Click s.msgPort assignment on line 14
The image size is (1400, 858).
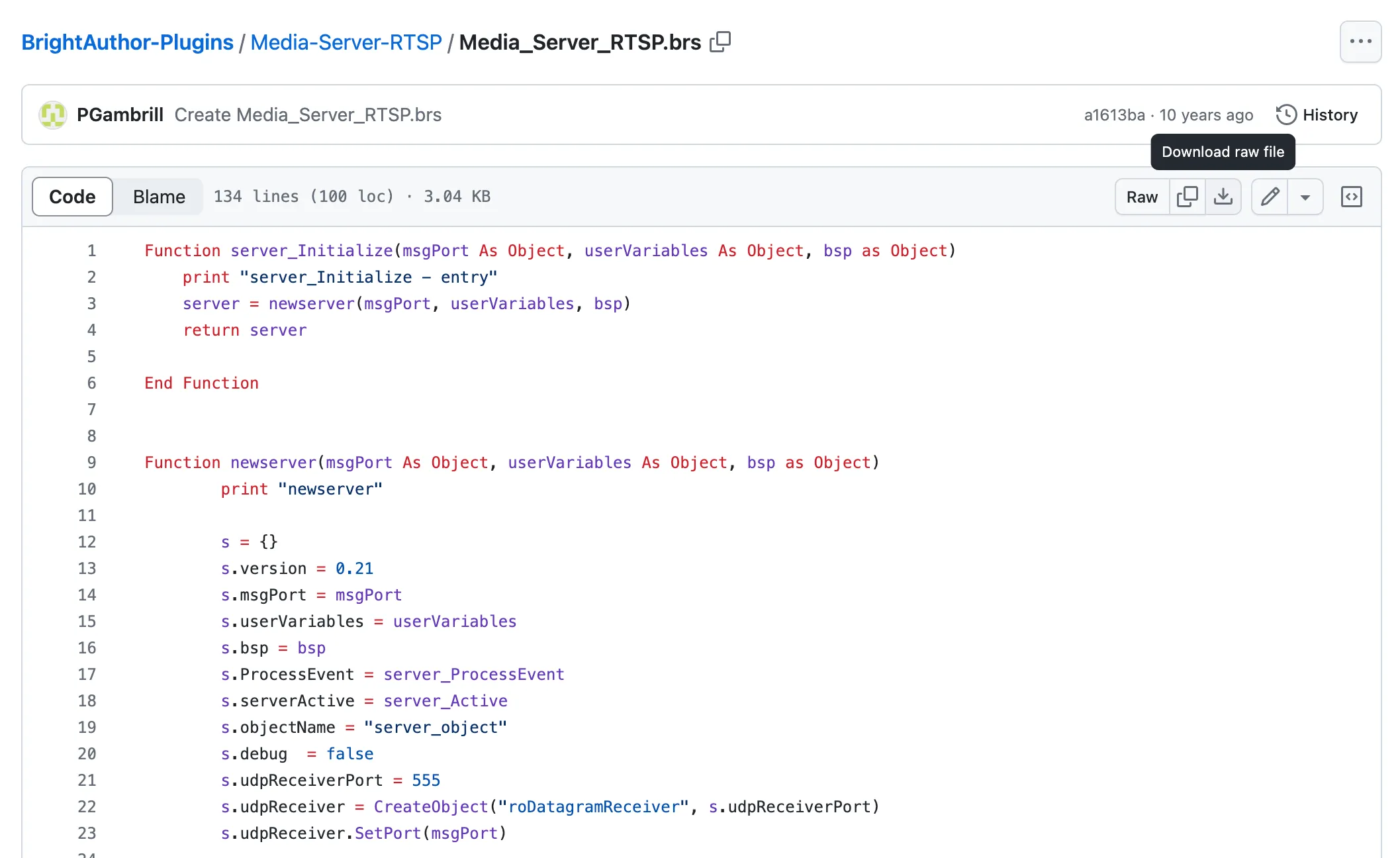point(311,595)
